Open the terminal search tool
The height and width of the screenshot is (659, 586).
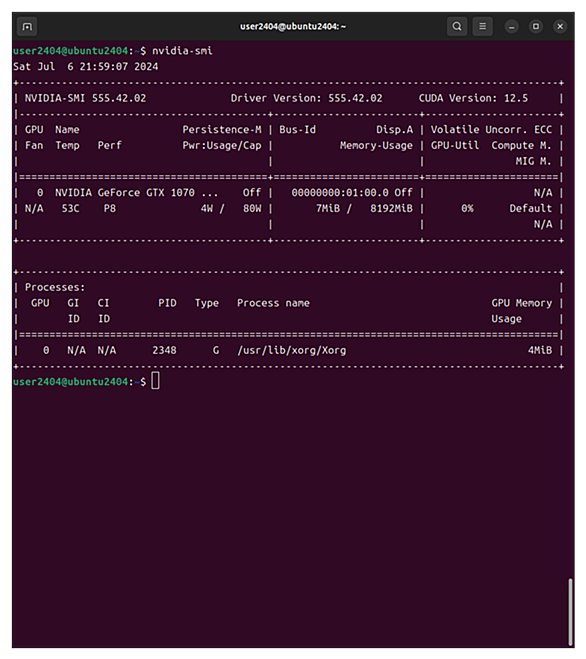coord(457,26)
